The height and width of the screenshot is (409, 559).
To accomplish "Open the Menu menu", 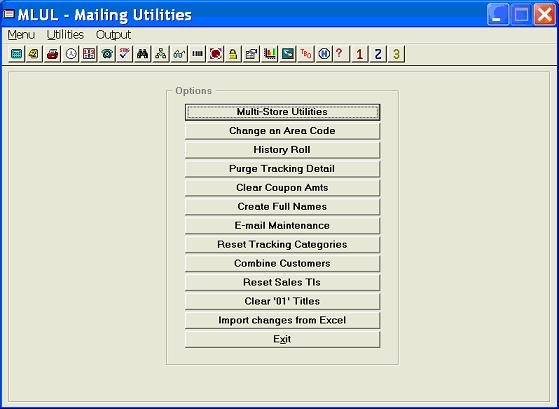I will tap(21, 35).
